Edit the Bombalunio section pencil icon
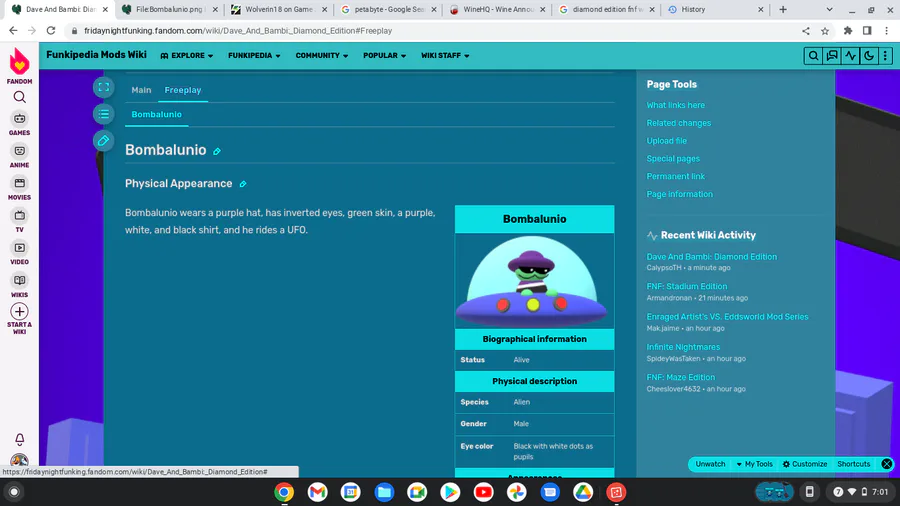The width and height of the screenshot is (900, 506). click(x=217, y=151)
